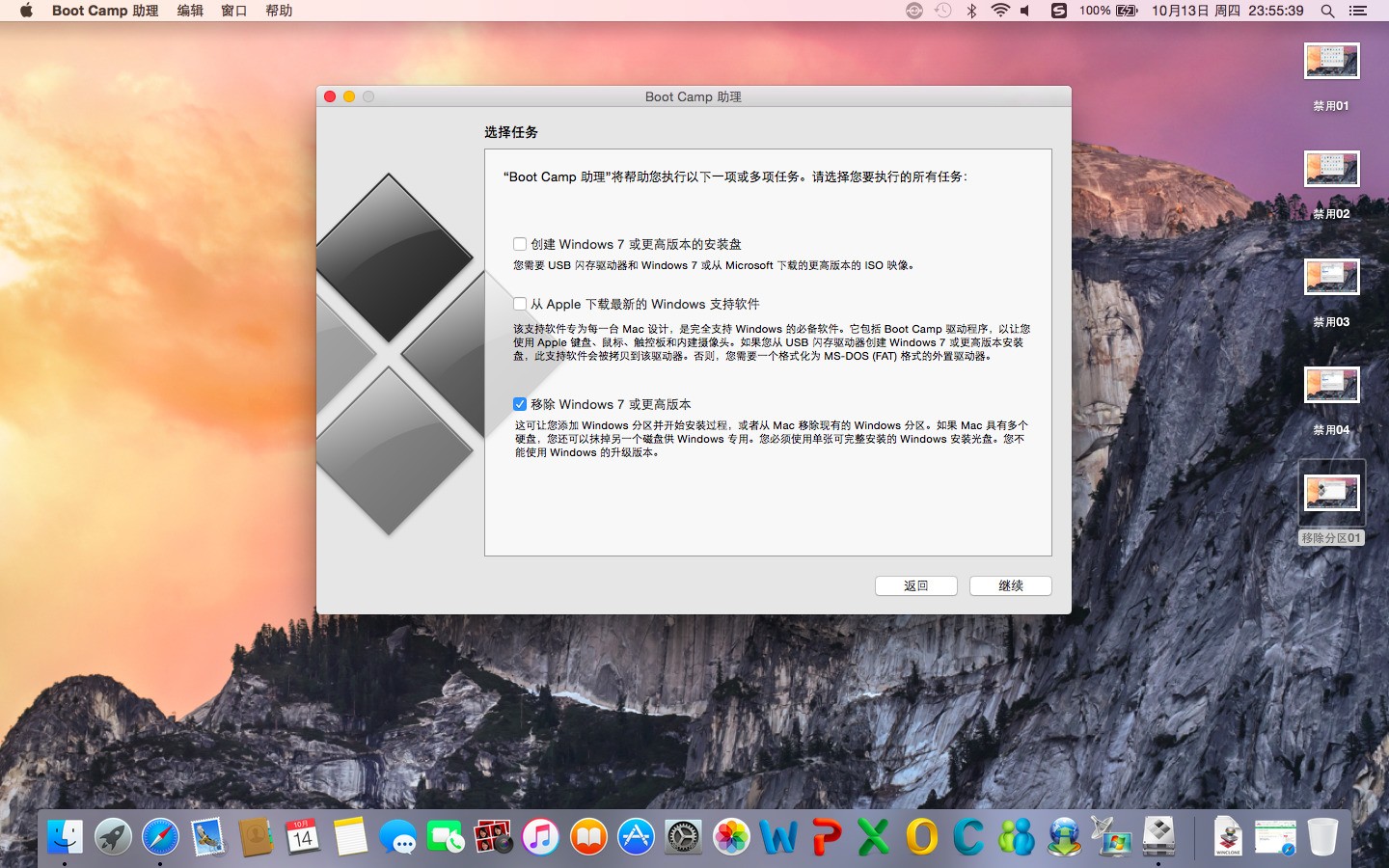The image size is (1389, 868).
Task: Uncheck 移除 Windows 7 或更高版本 checkbox
Action: (520, 404)
